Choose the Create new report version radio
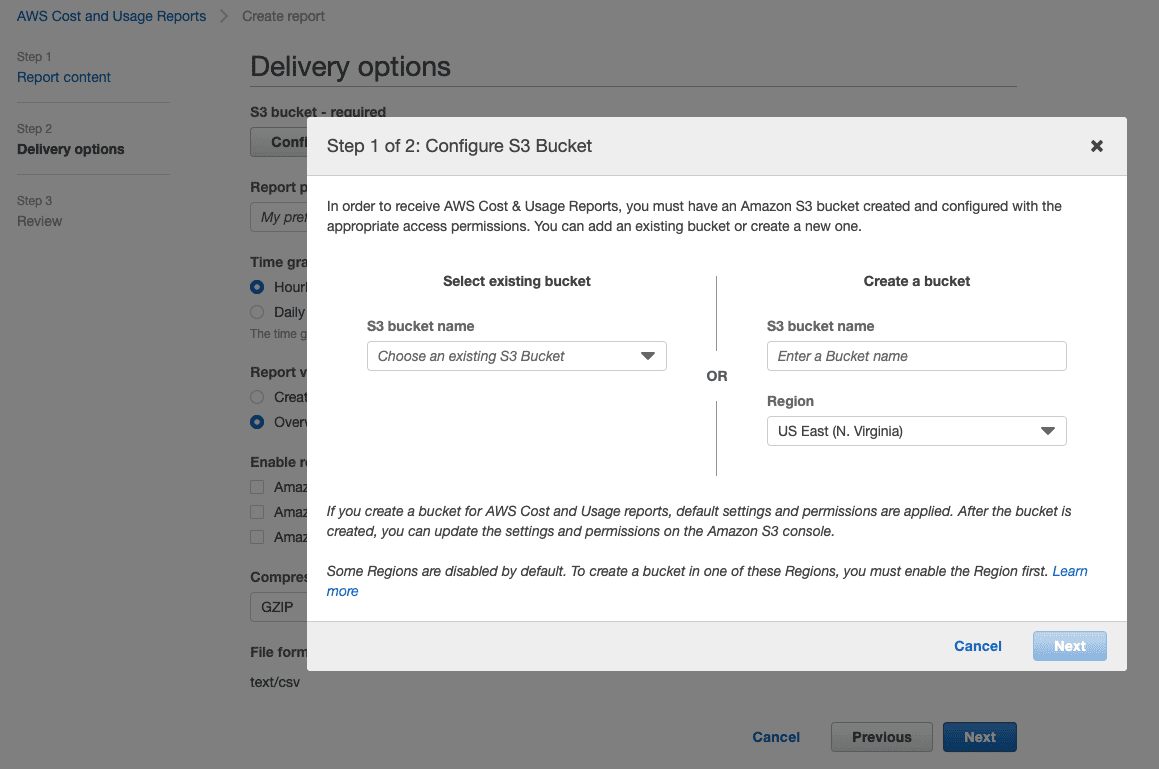Screen dimensions: 1159x769 coord(257,397)
